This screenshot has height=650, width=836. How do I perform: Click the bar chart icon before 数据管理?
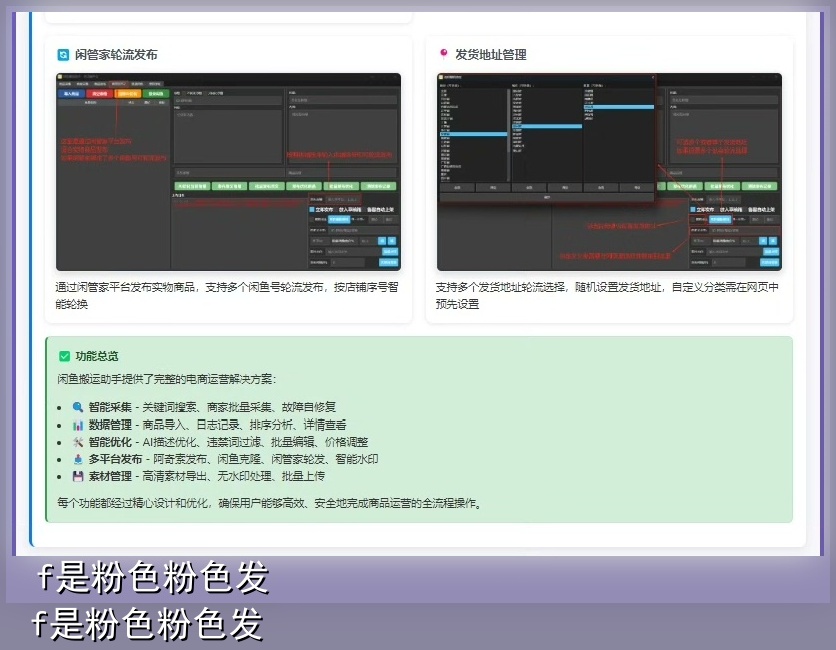(78, 425)
